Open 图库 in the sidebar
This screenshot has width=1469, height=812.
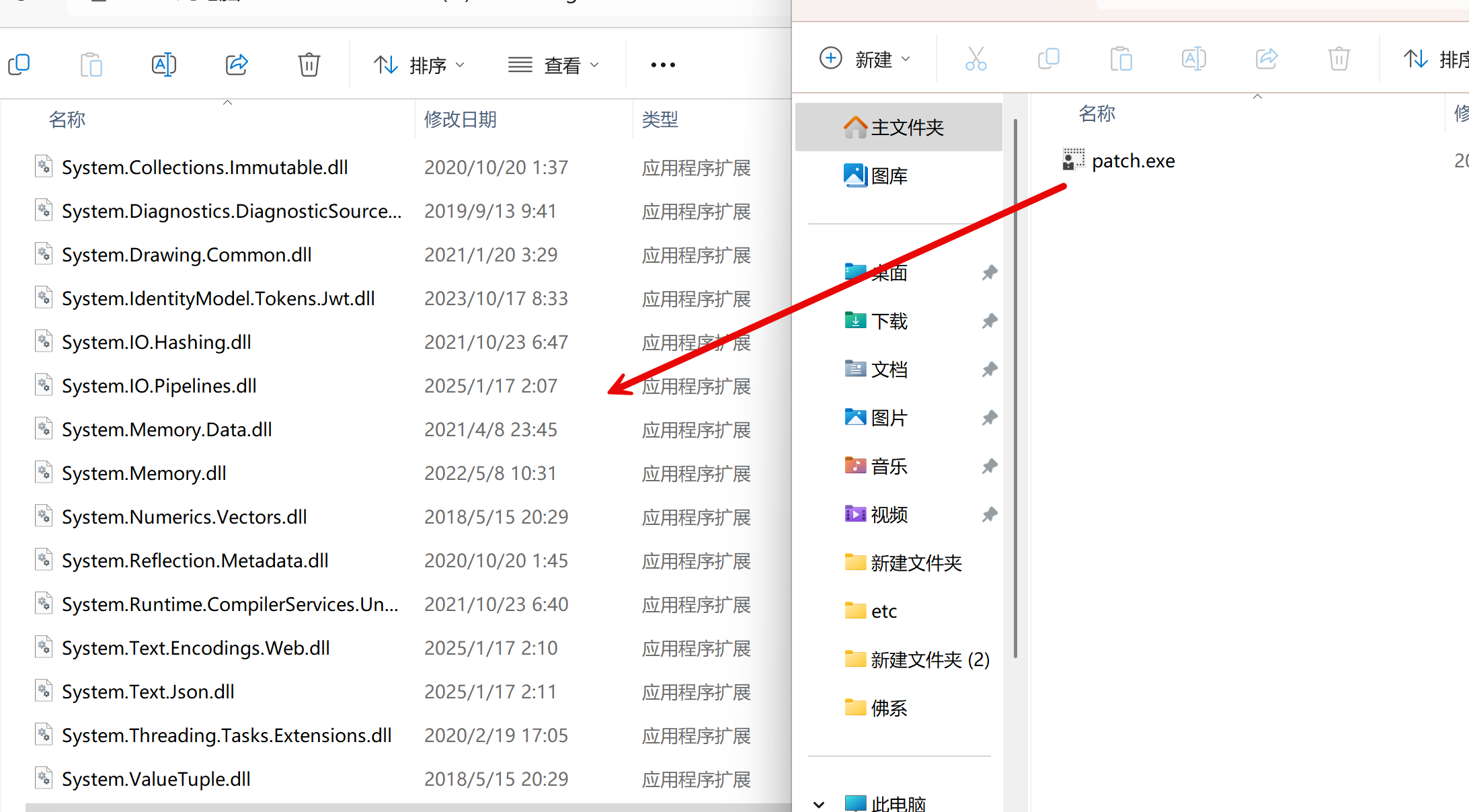point(889,175)
